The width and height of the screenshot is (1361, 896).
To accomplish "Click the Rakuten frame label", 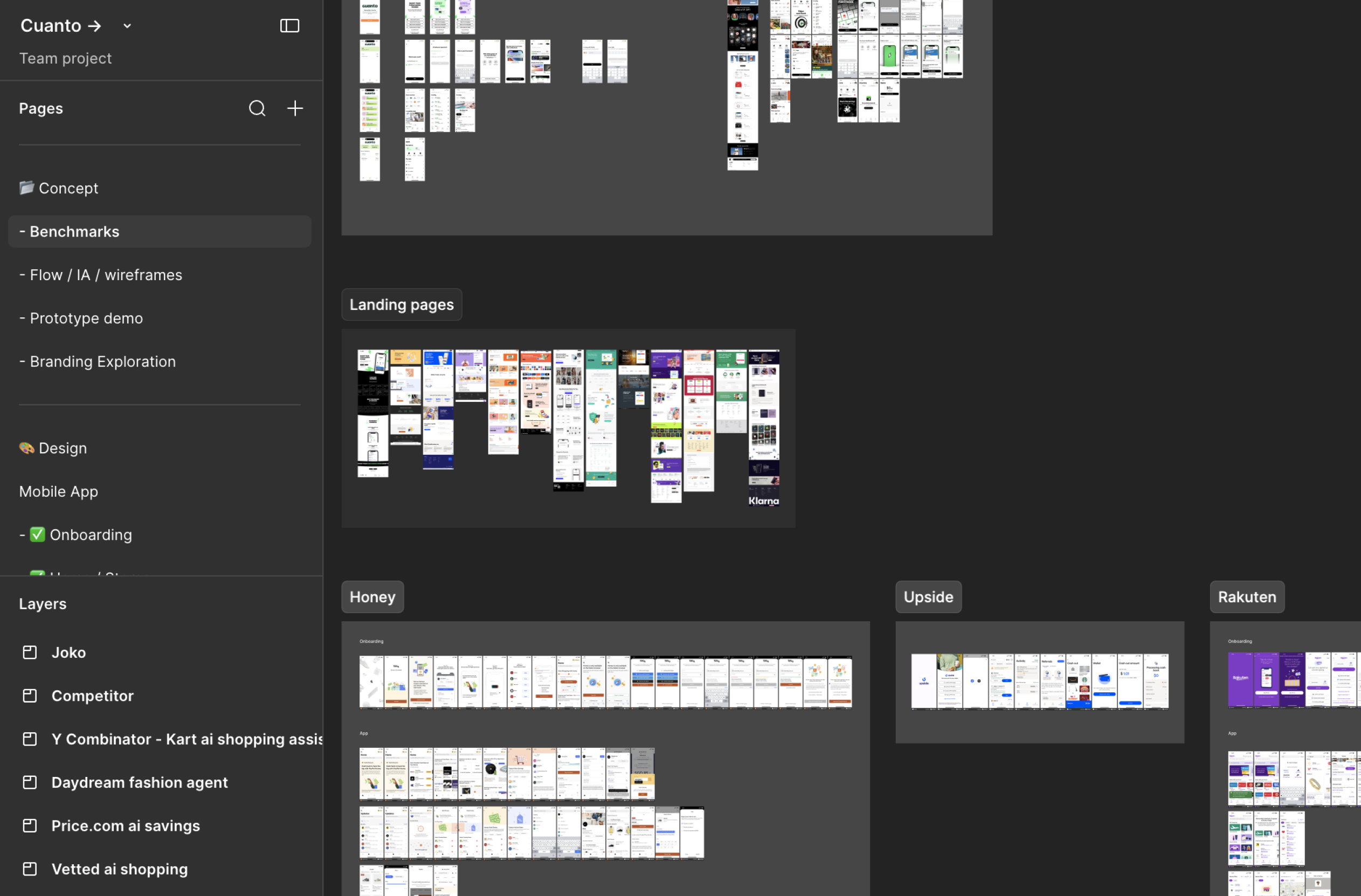I will click(x=1247, y=597).
